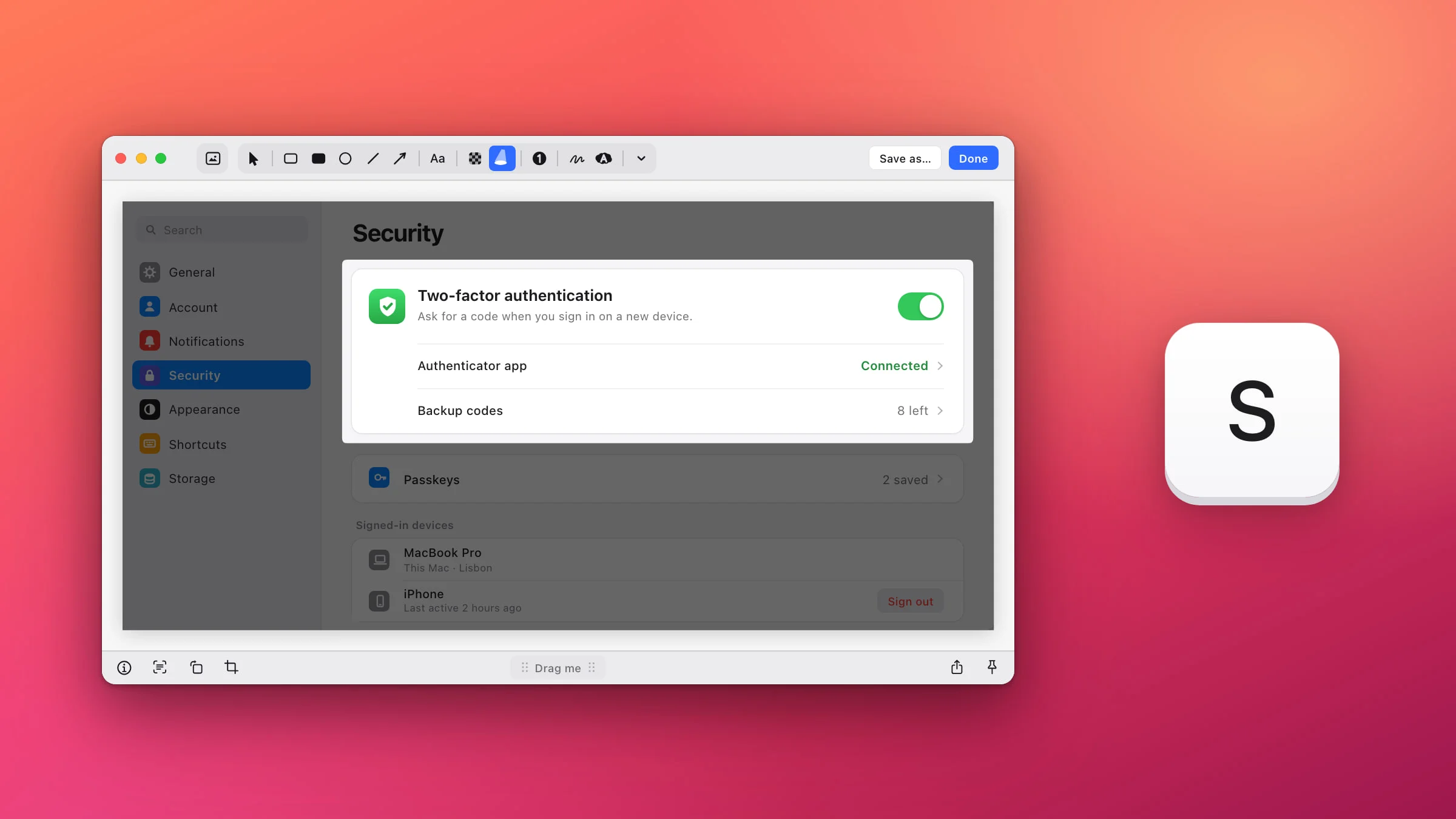
Task: Select Storage in the sidebar
Action: 221,478
